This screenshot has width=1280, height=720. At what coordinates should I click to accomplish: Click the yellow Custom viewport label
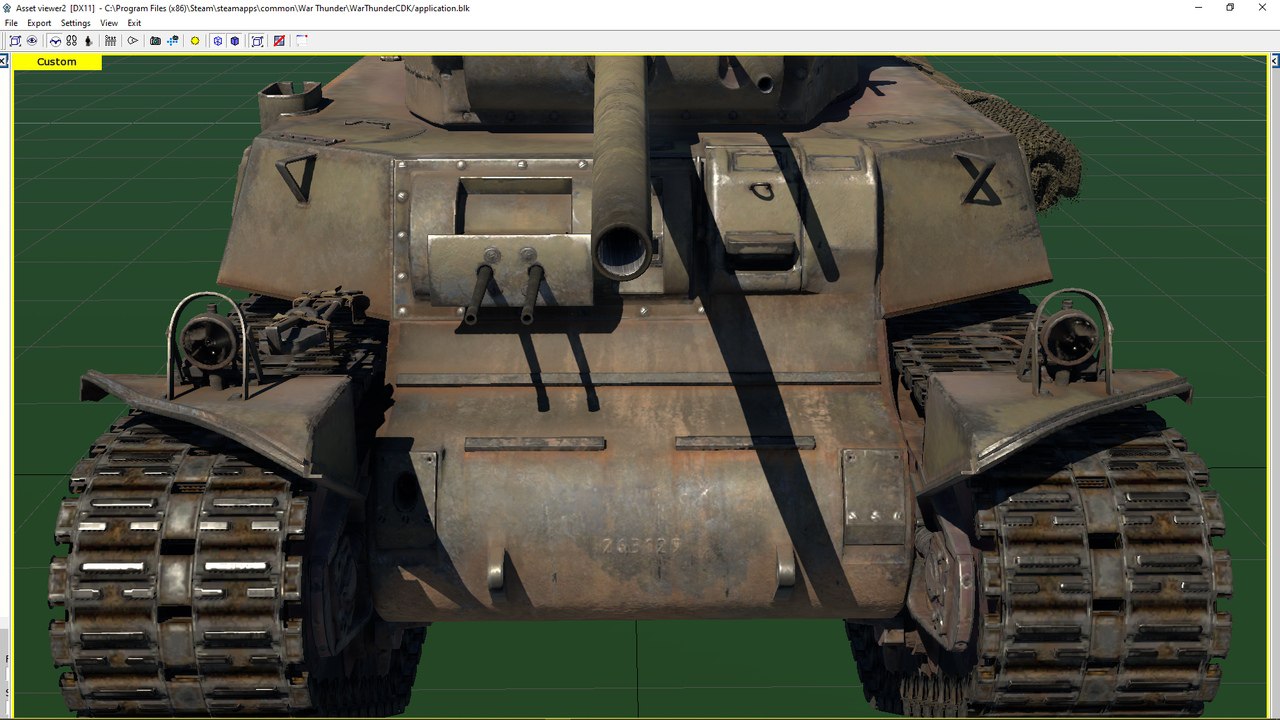pyautogui.click(x=57, y=62)
